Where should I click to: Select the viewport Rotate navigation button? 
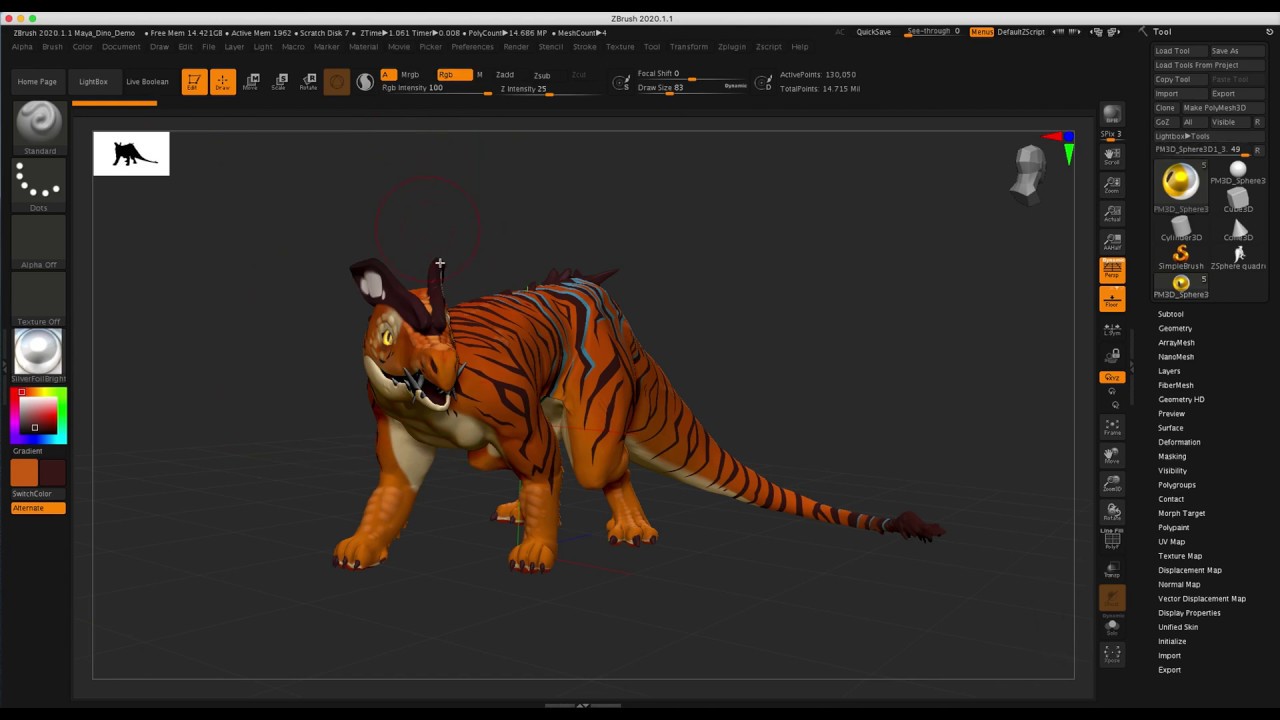pyautogui.click(x=1112, y=512)
